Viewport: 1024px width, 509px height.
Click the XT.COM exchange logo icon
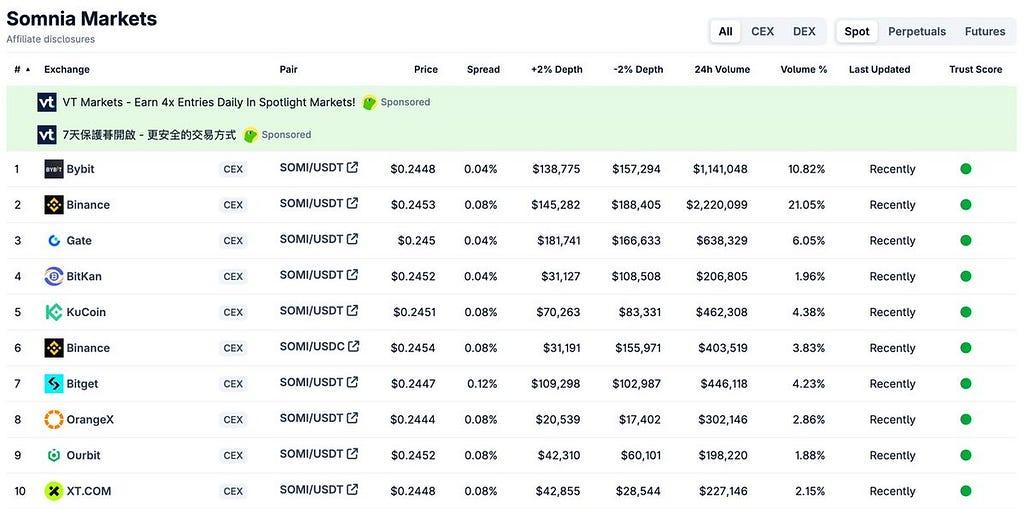point(54,491)
